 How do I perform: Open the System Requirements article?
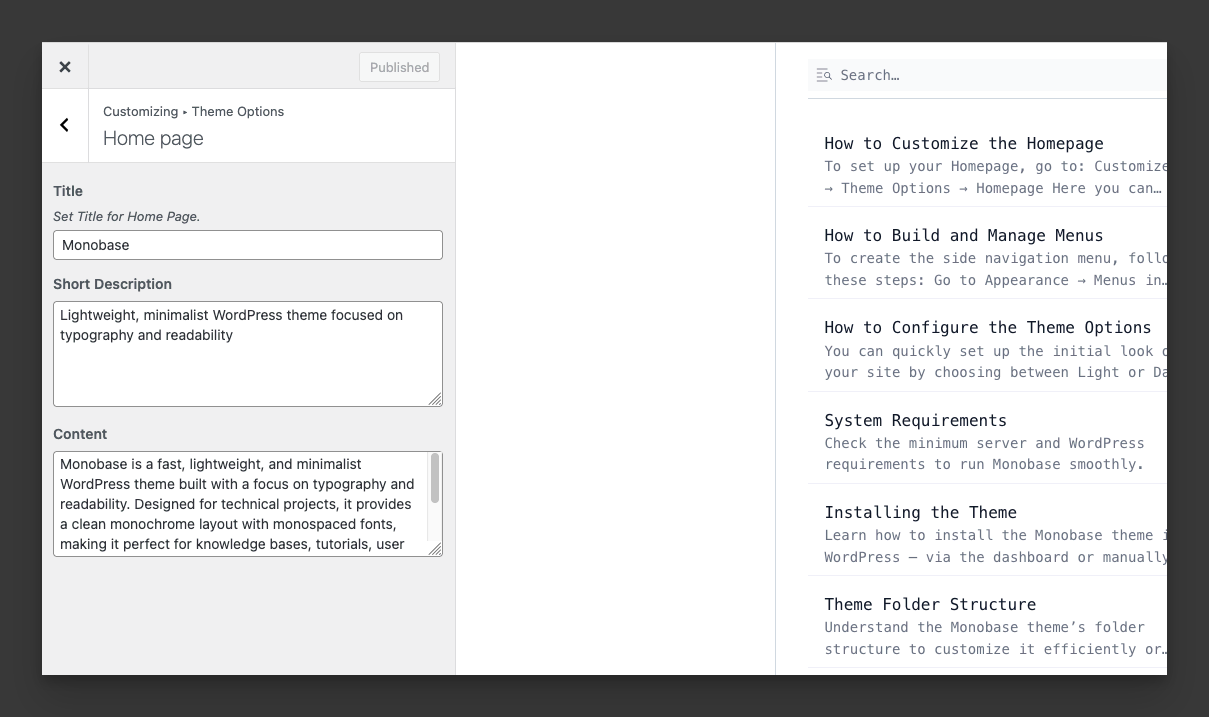tap(915, 421)
